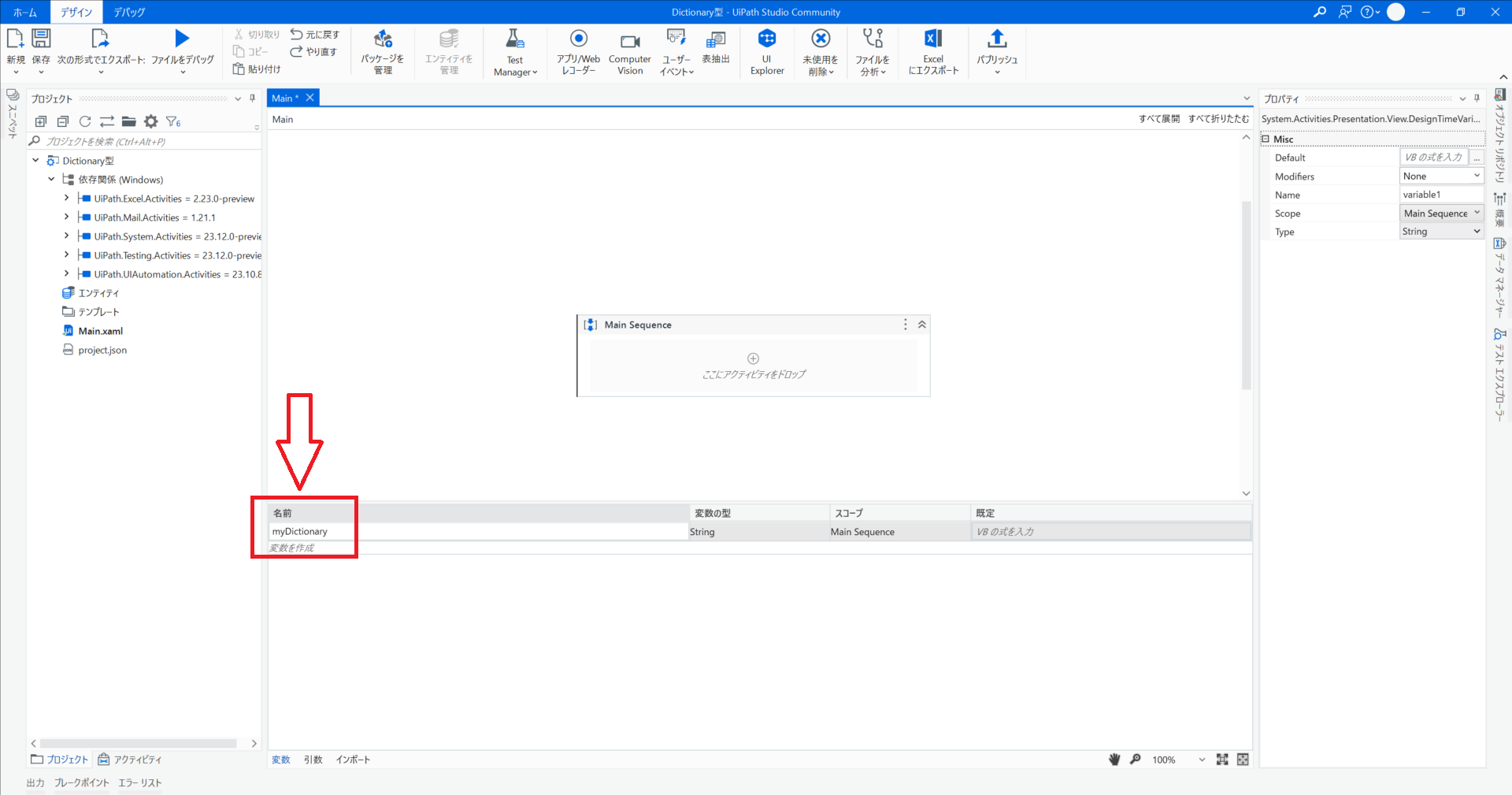Expand UiPath.Testing.Activities dependency
This screenshot has width=1512, height=795.
click(x=67, y=254)
